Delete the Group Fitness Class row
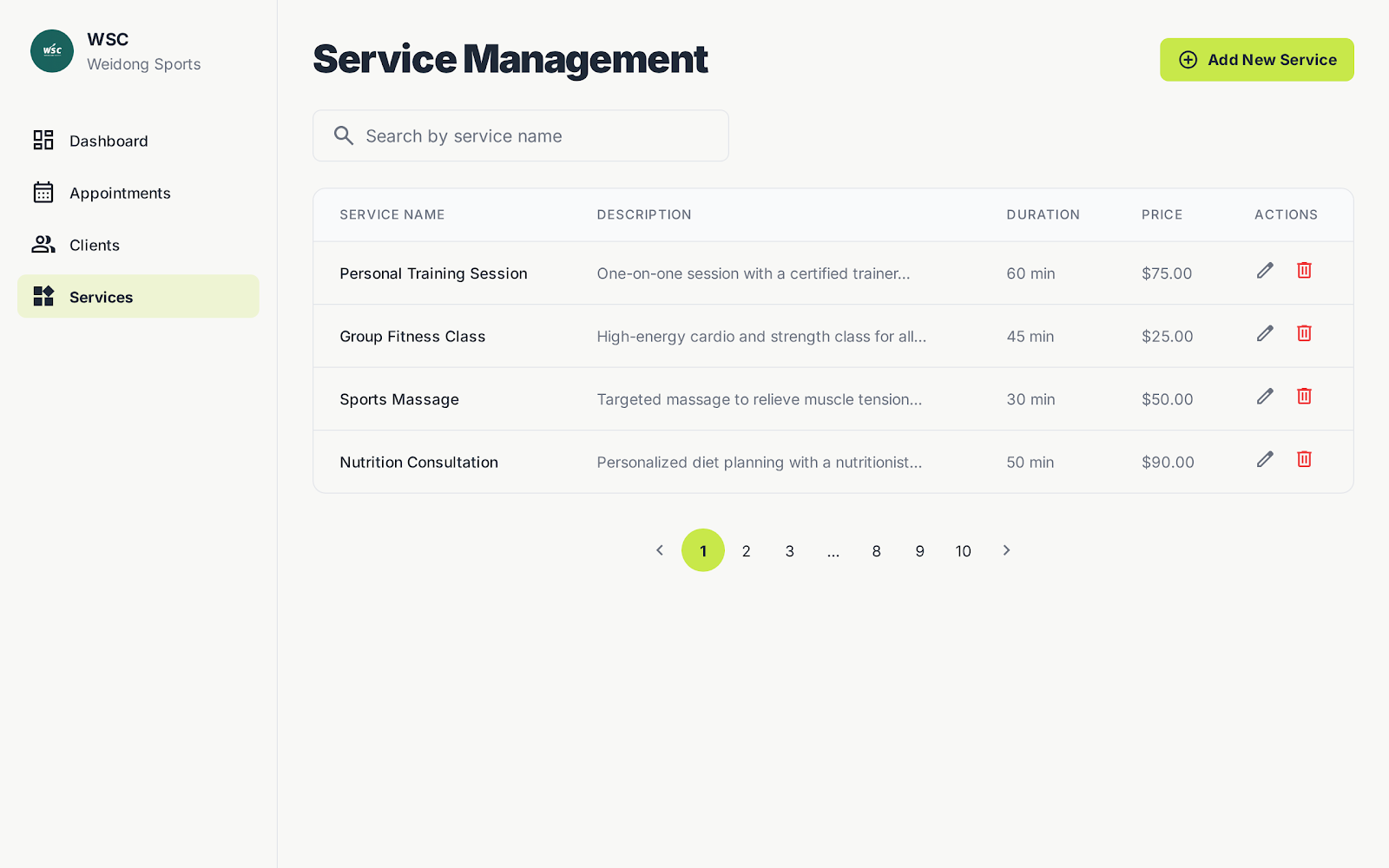The image size is (1389, 868). click(1304, 334)
